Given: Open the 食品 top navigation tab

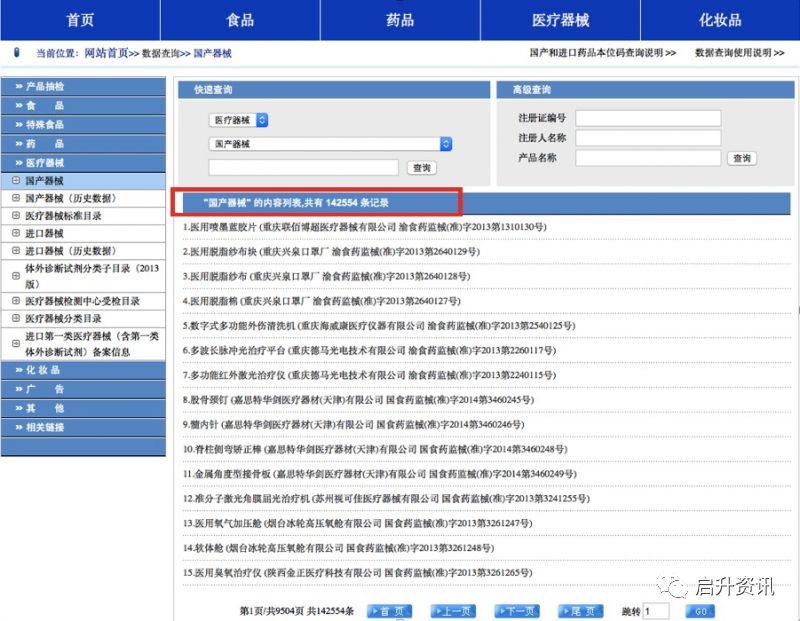Looking at the screenshot, I should [x=240, y=20].
